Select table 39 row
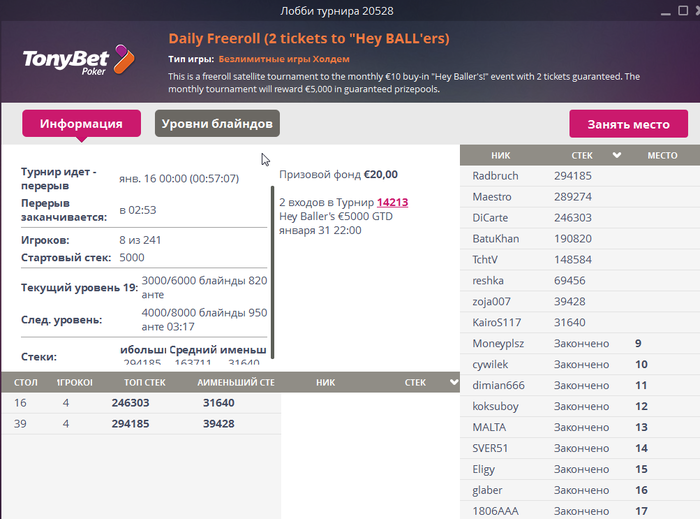 141,424
